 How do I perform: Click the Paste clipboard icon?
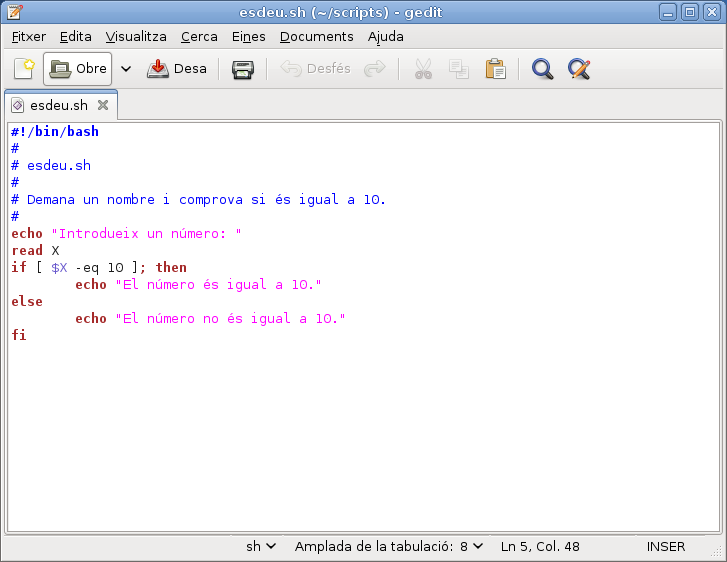coord(495,69)
